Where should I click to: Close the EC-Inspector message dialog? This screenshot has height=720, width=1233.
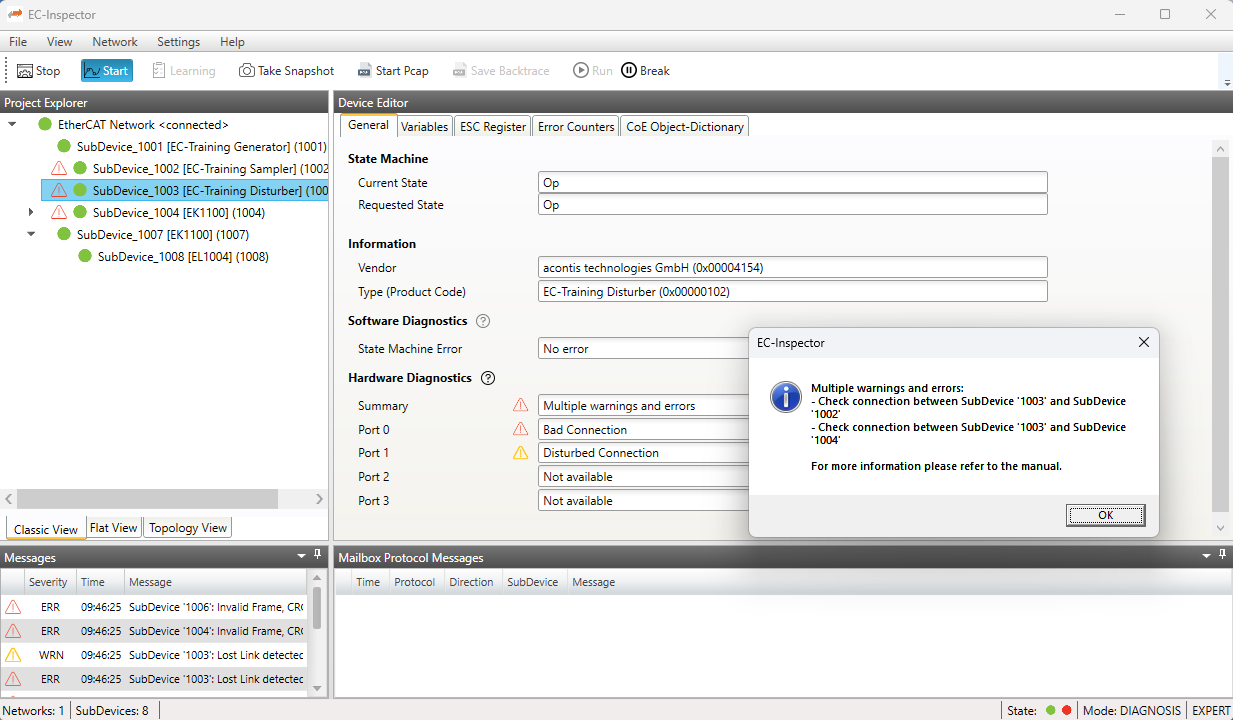1144,343
